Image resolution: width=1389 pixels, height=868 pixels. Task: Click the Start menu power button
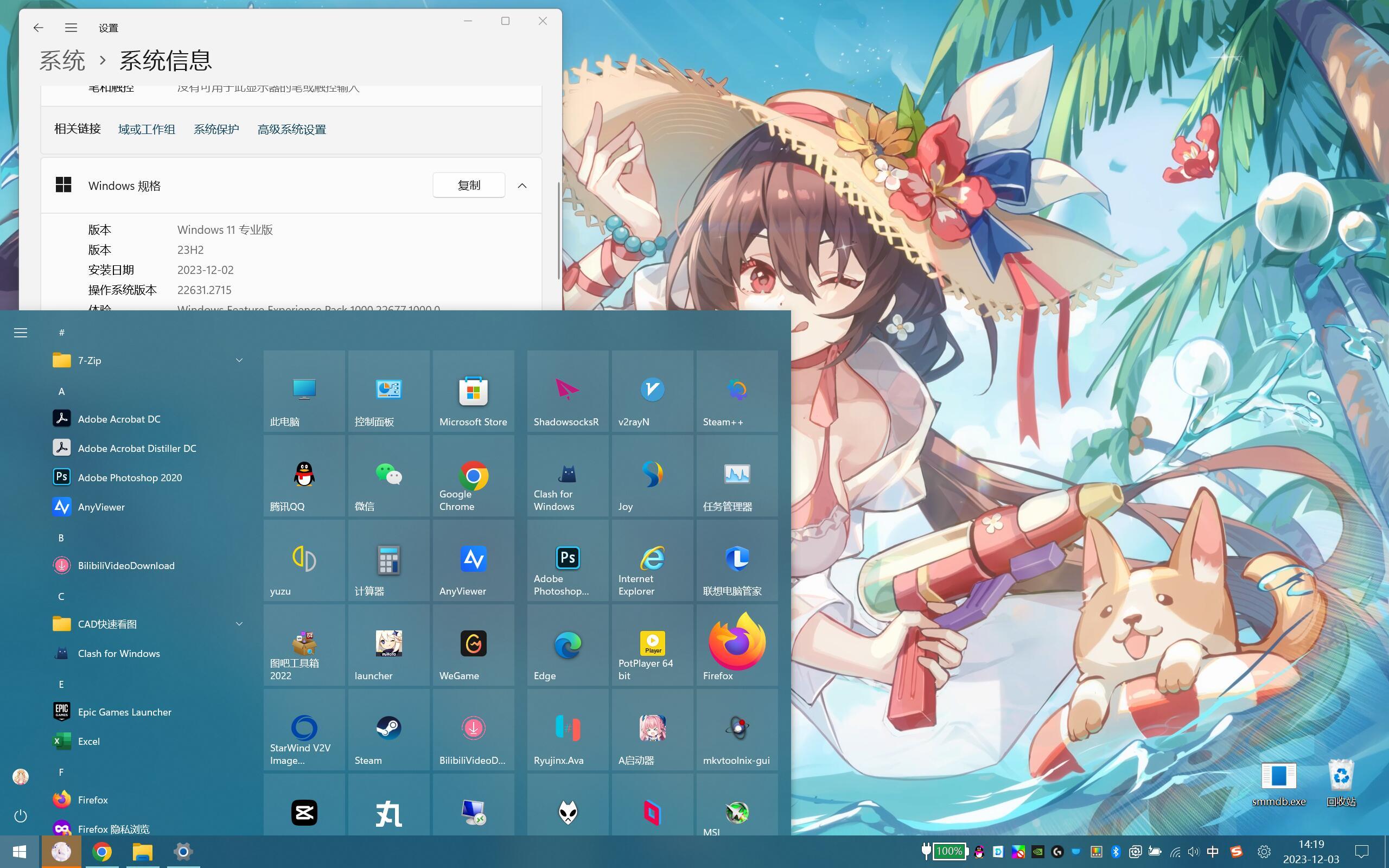point(21,816)
